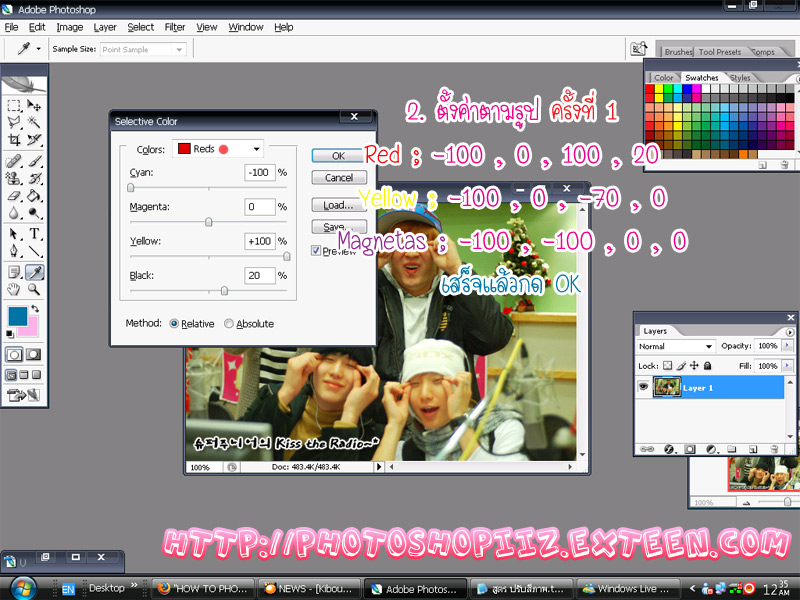This screenshot has height=600, width=800.
Task: Select the Move tool
Action: pos(34,106)
